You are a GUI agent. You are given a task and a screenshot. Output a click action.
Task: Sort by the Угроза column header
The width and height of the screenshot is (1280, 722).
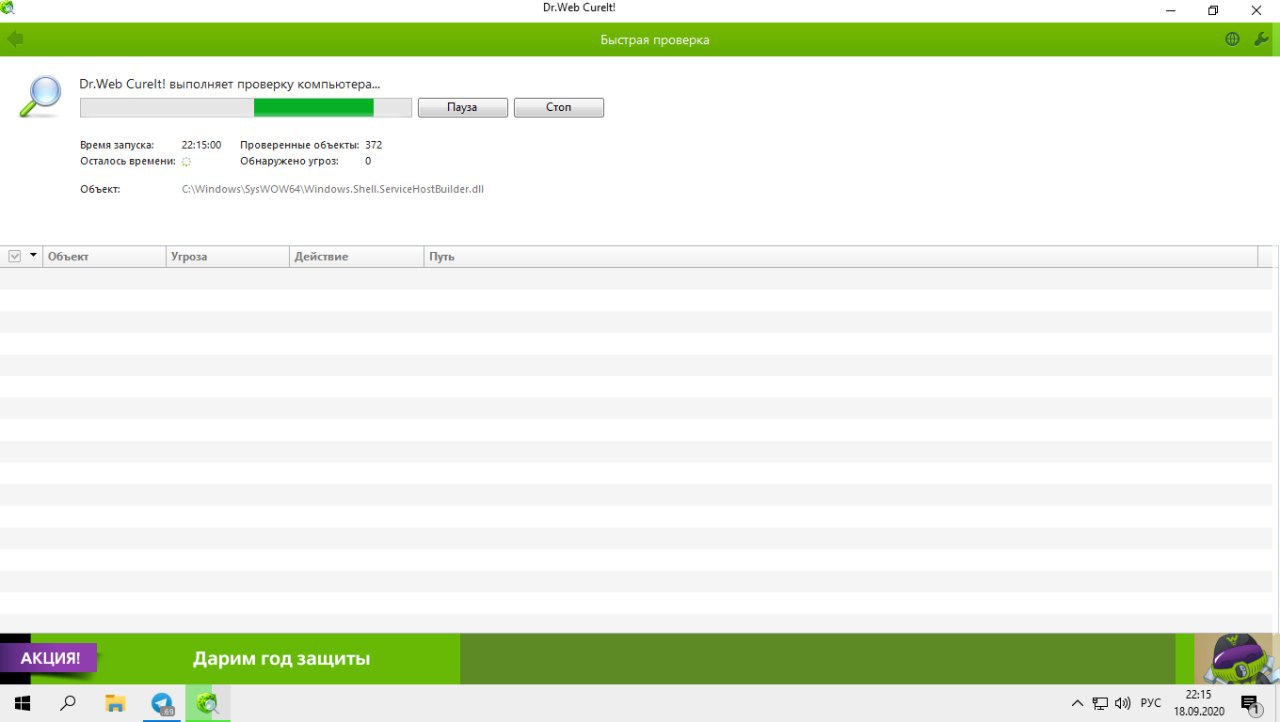[x=228, y=257]
